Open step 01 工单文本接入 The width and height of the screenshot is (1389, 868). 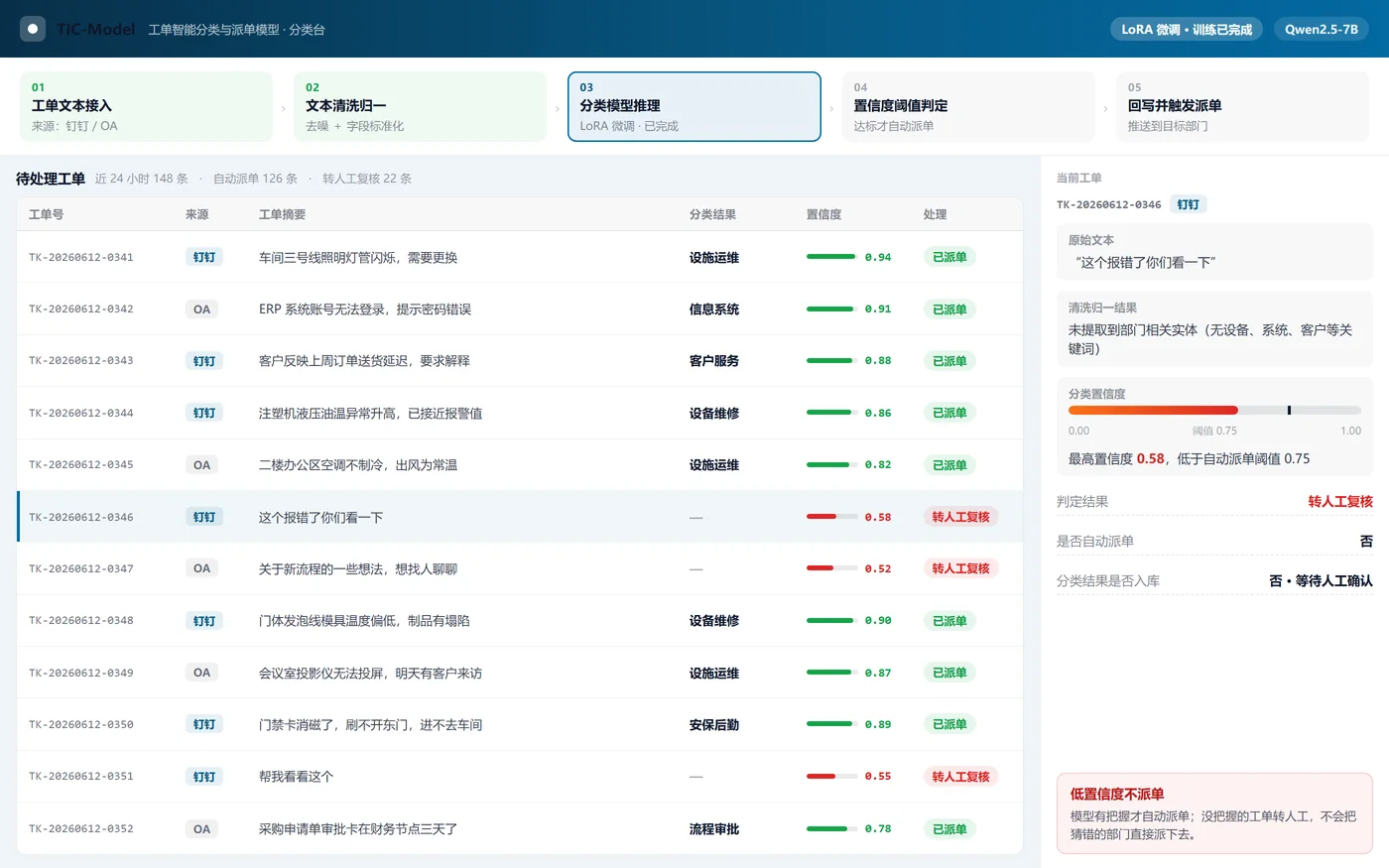point(146,106)
